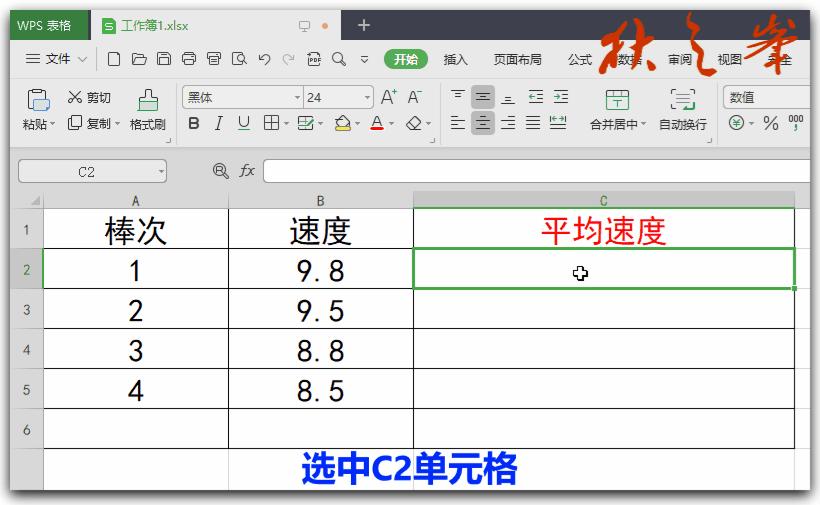The height and width of the screenshot is (505, 820).
Task: Click the Paste clipboard icon
Action: tap(39, 99)
